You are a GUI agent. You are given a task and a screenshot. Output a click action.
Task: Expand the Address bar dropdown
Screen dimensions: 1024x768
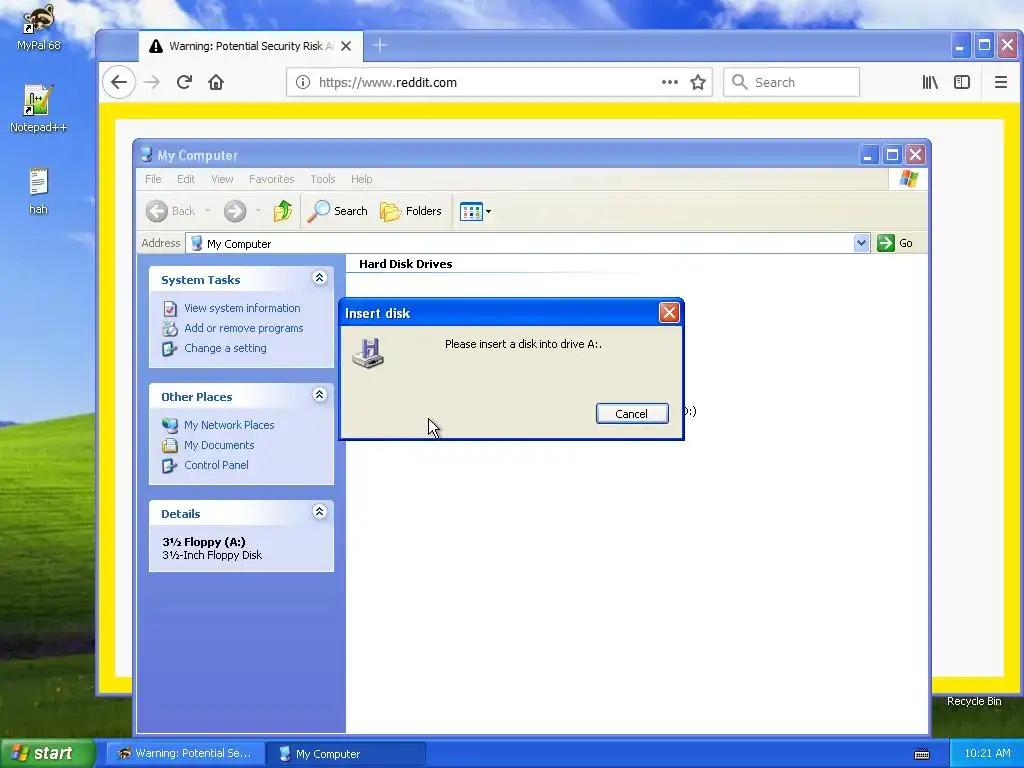coord(861,243)
